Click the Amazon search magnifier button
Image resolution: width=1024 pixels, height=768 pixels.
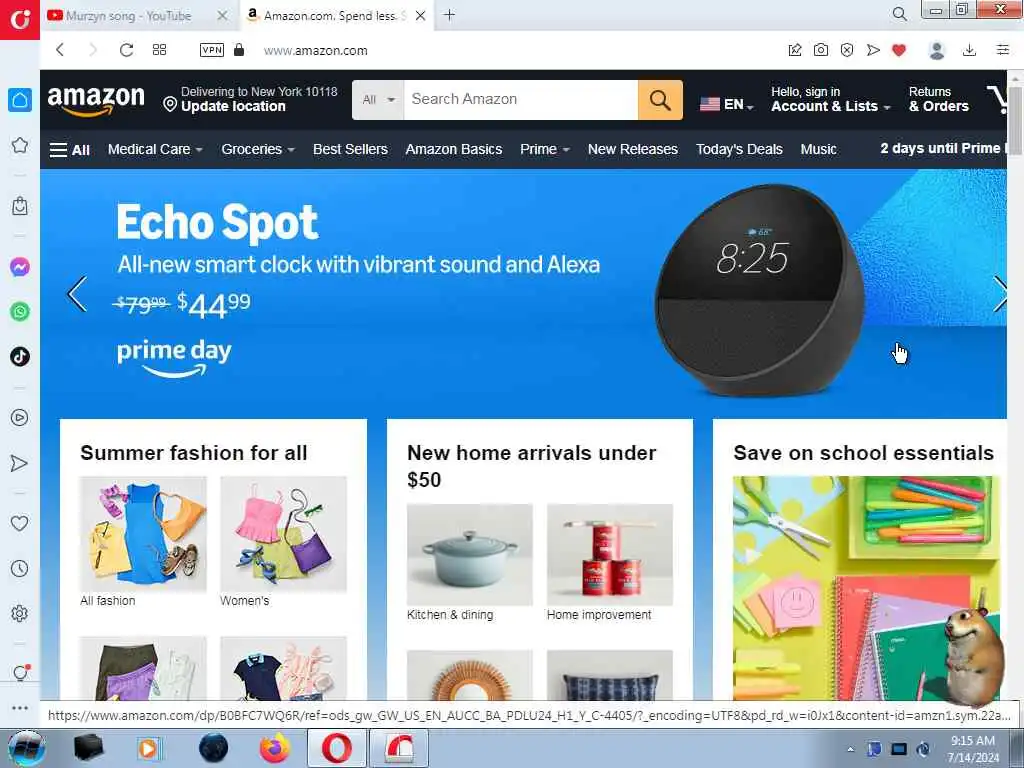click(x=660, y=100)
